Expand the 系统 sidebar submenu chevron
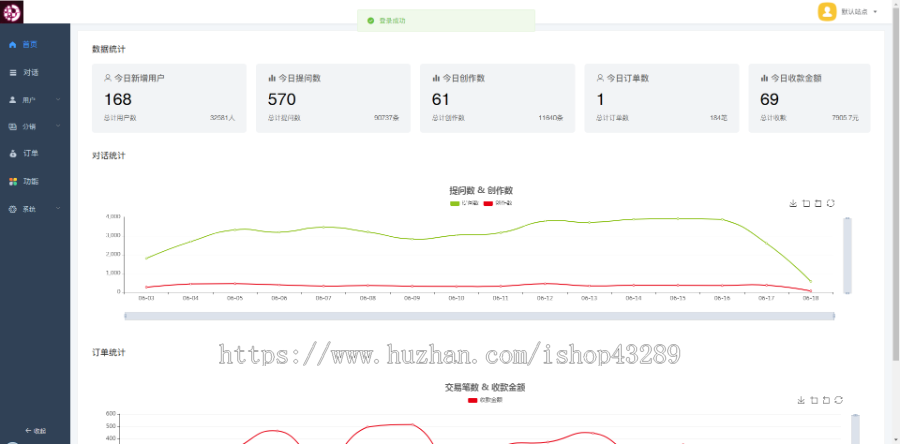The width and height of the screenshot is (900, 444). [58, 209]
